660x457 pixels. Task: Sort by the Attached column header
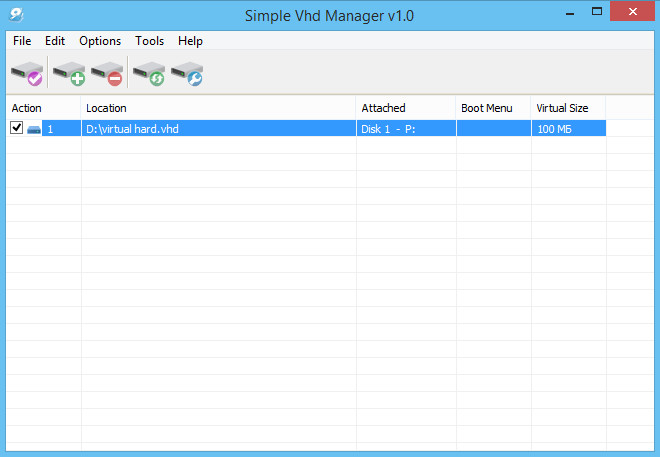[406, 108]
